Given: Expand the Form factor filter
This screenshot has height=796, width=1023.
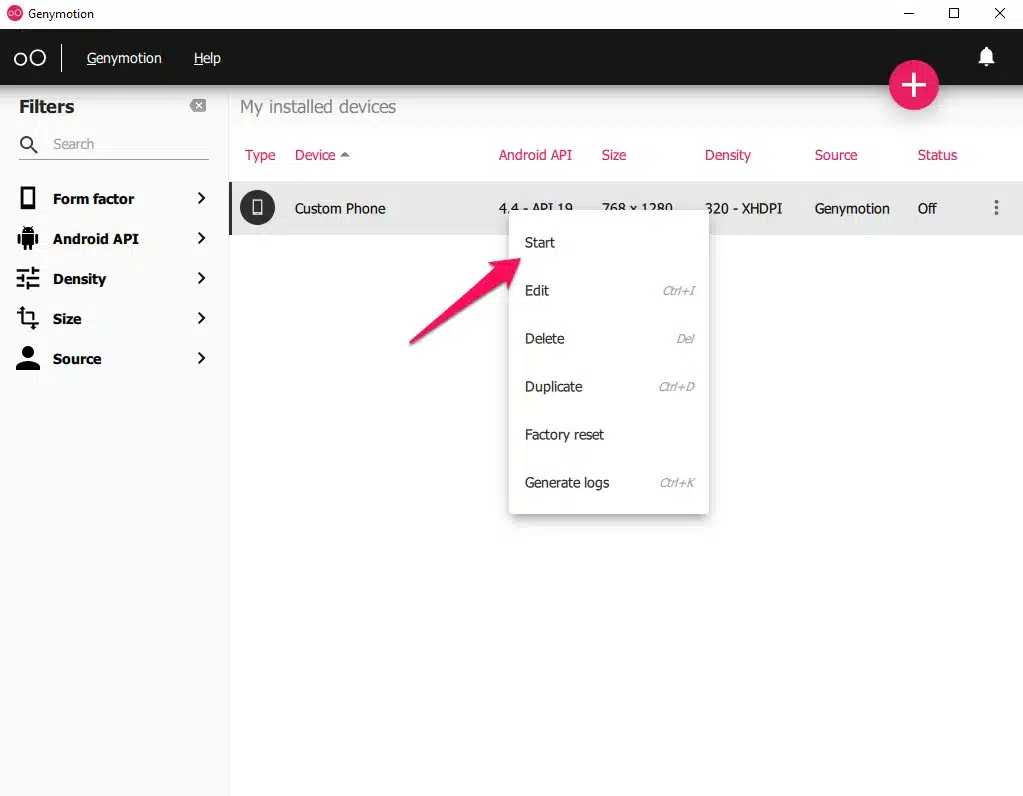Looking at the screenshot, I should tap(201, 198).
